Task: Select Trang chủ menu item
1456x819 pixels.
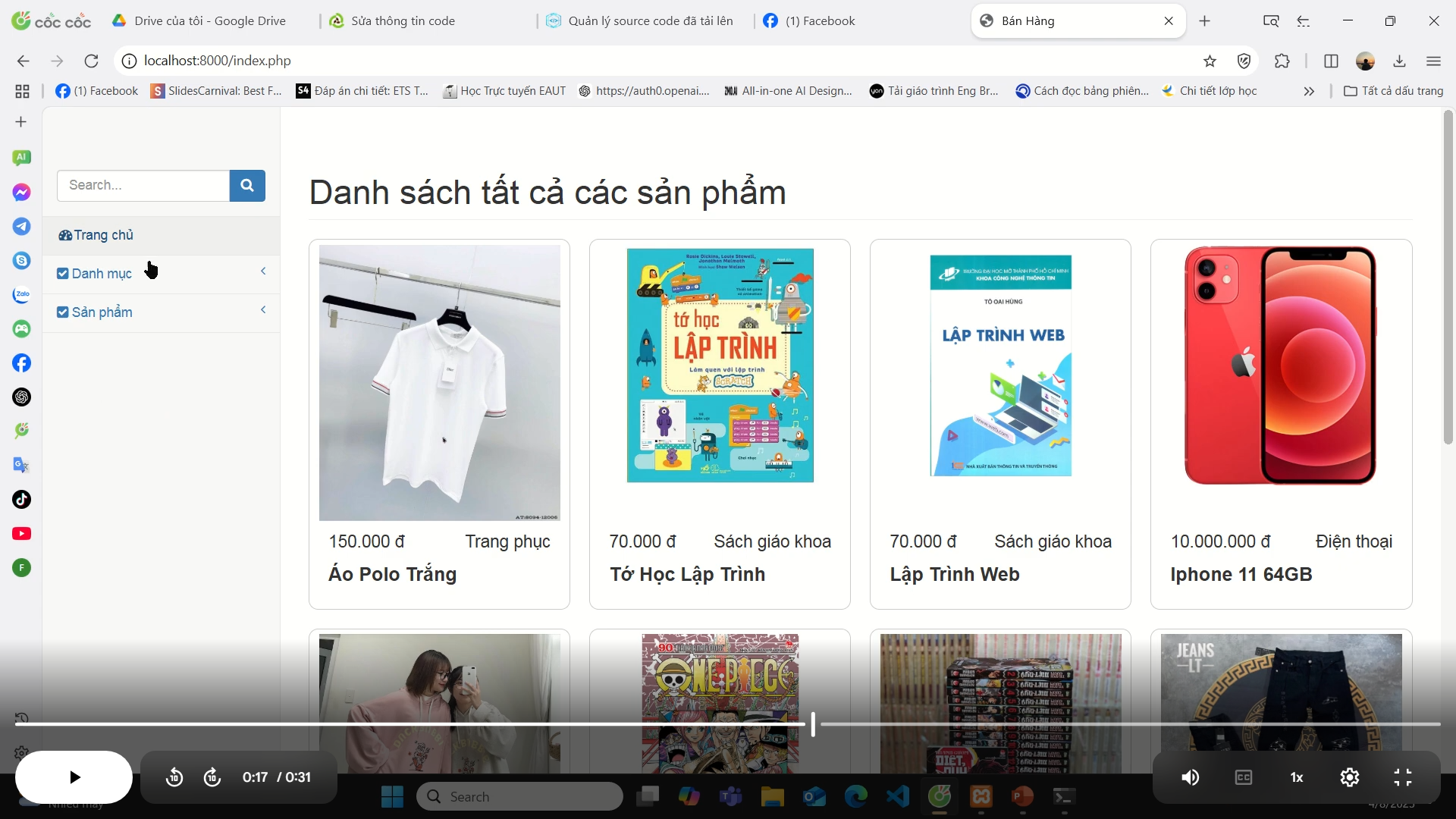Action: tap(161, 235)
